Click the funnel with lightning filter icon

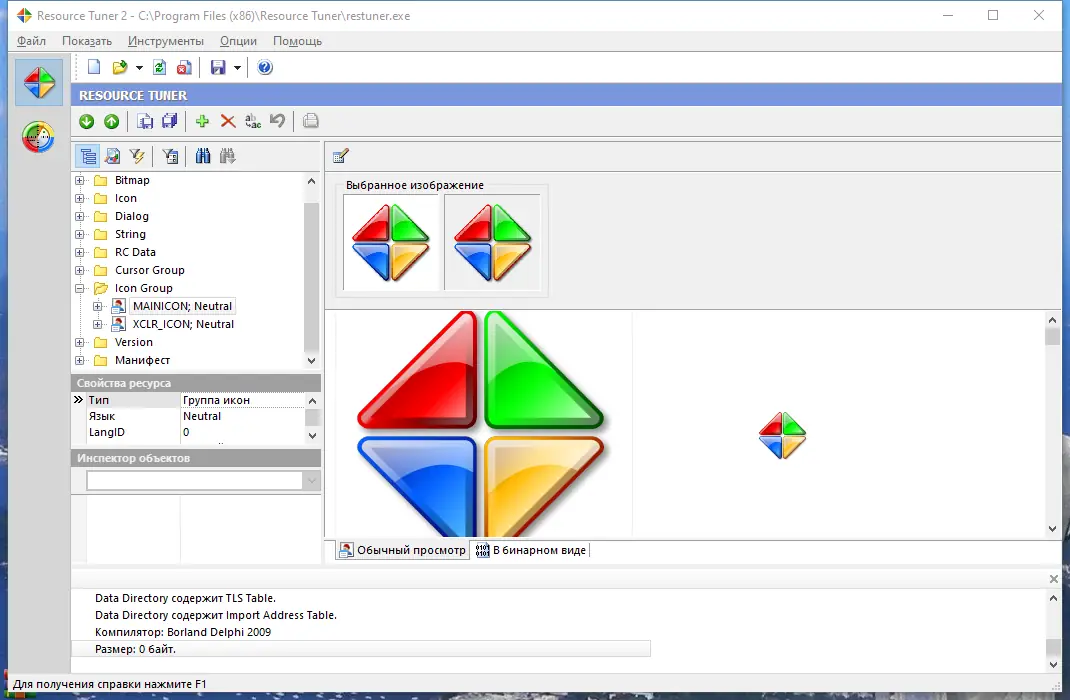coord(137,156)
